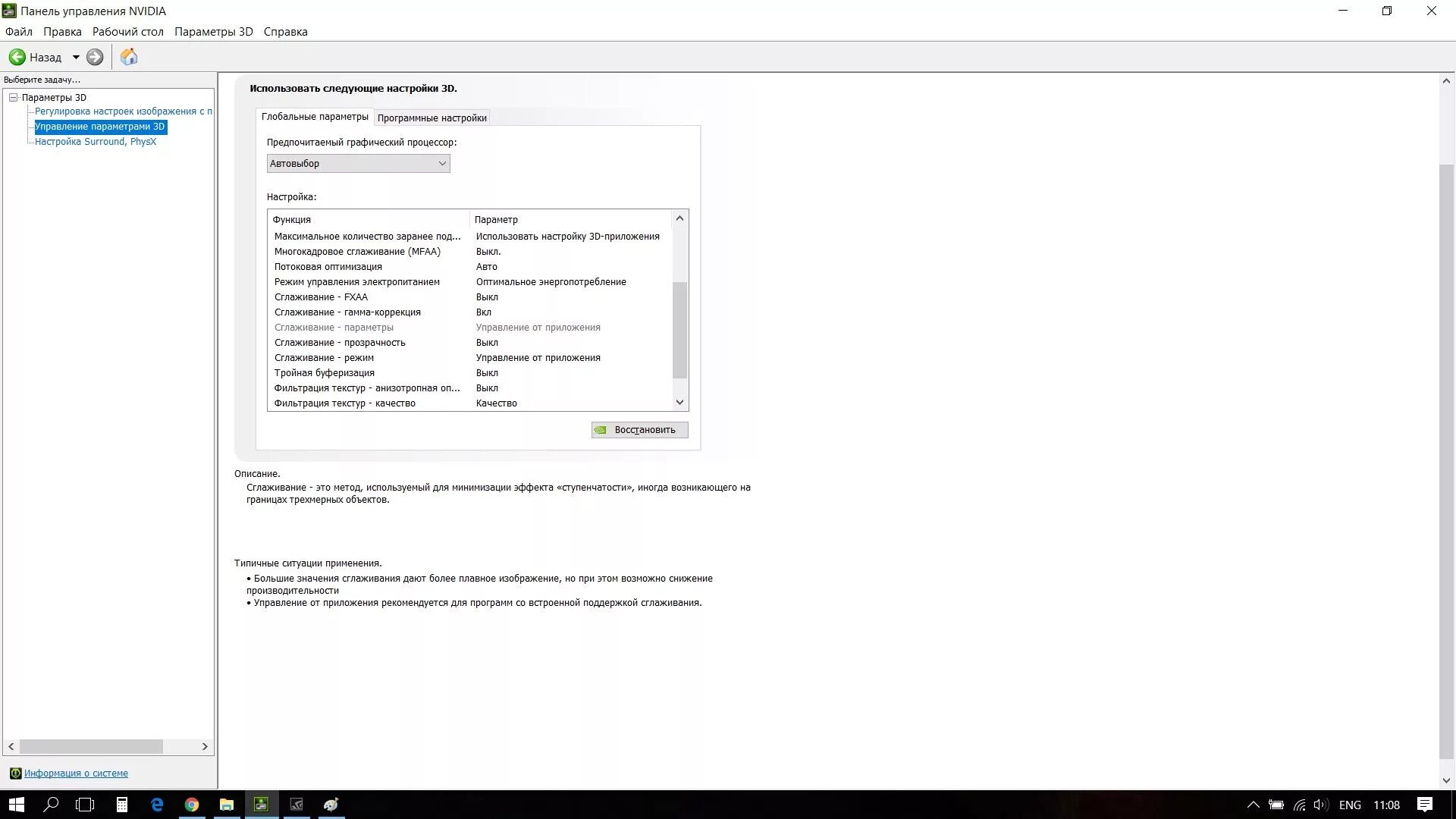Open the Windows Start menu icon
1456x819 pixels.
(16, 805)
